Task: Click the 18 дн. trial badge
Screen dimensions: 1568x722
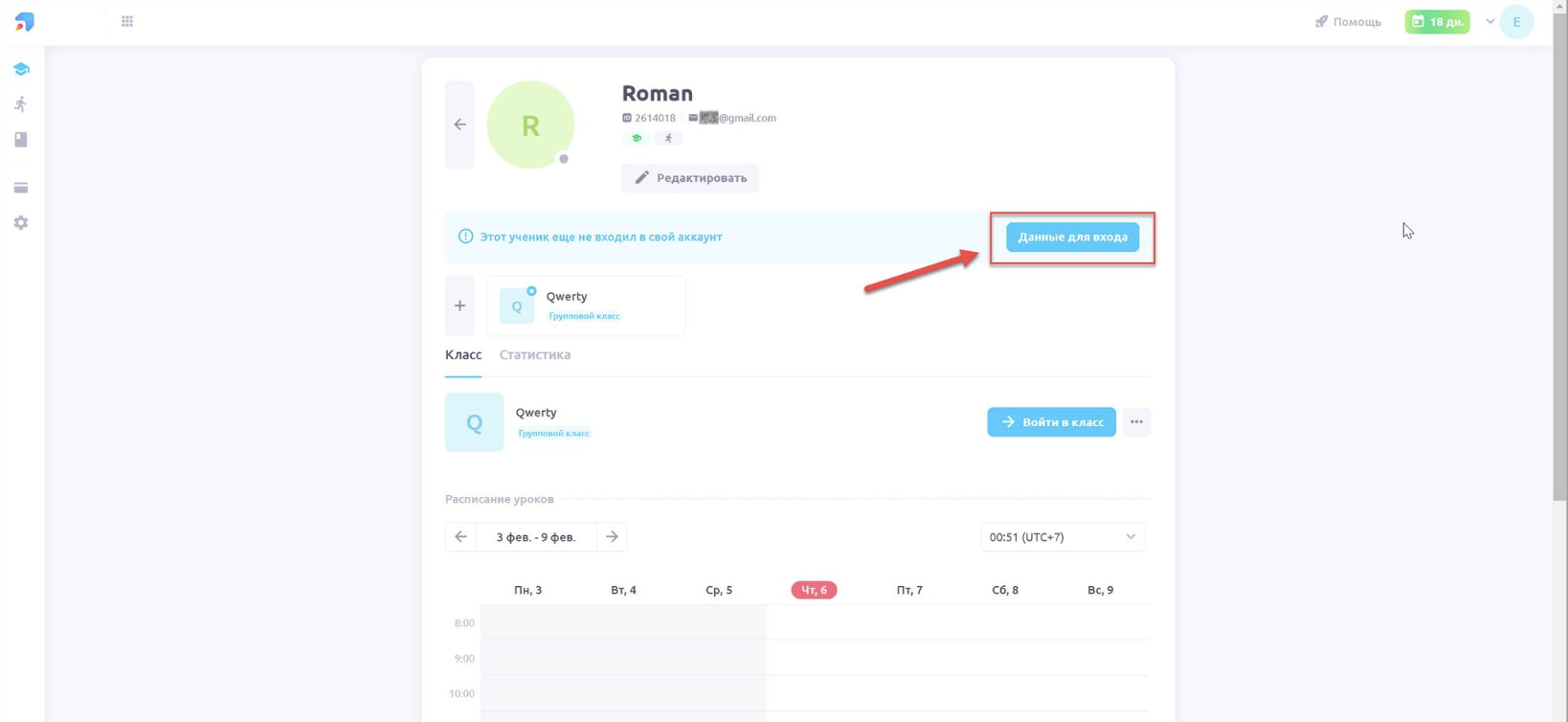Action: pos(1437,21)
